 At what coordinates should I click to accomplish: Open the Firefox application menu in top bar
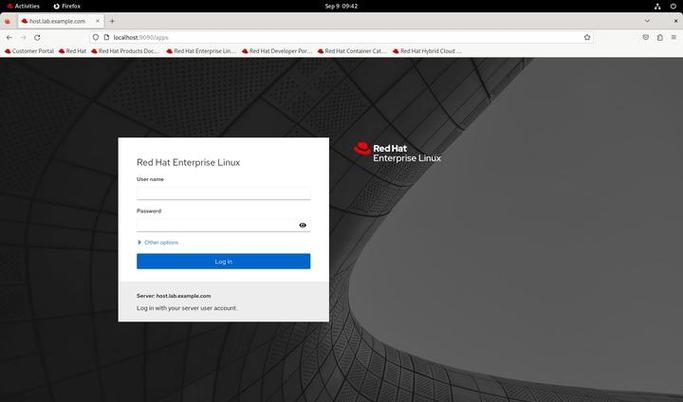(67, 6)
